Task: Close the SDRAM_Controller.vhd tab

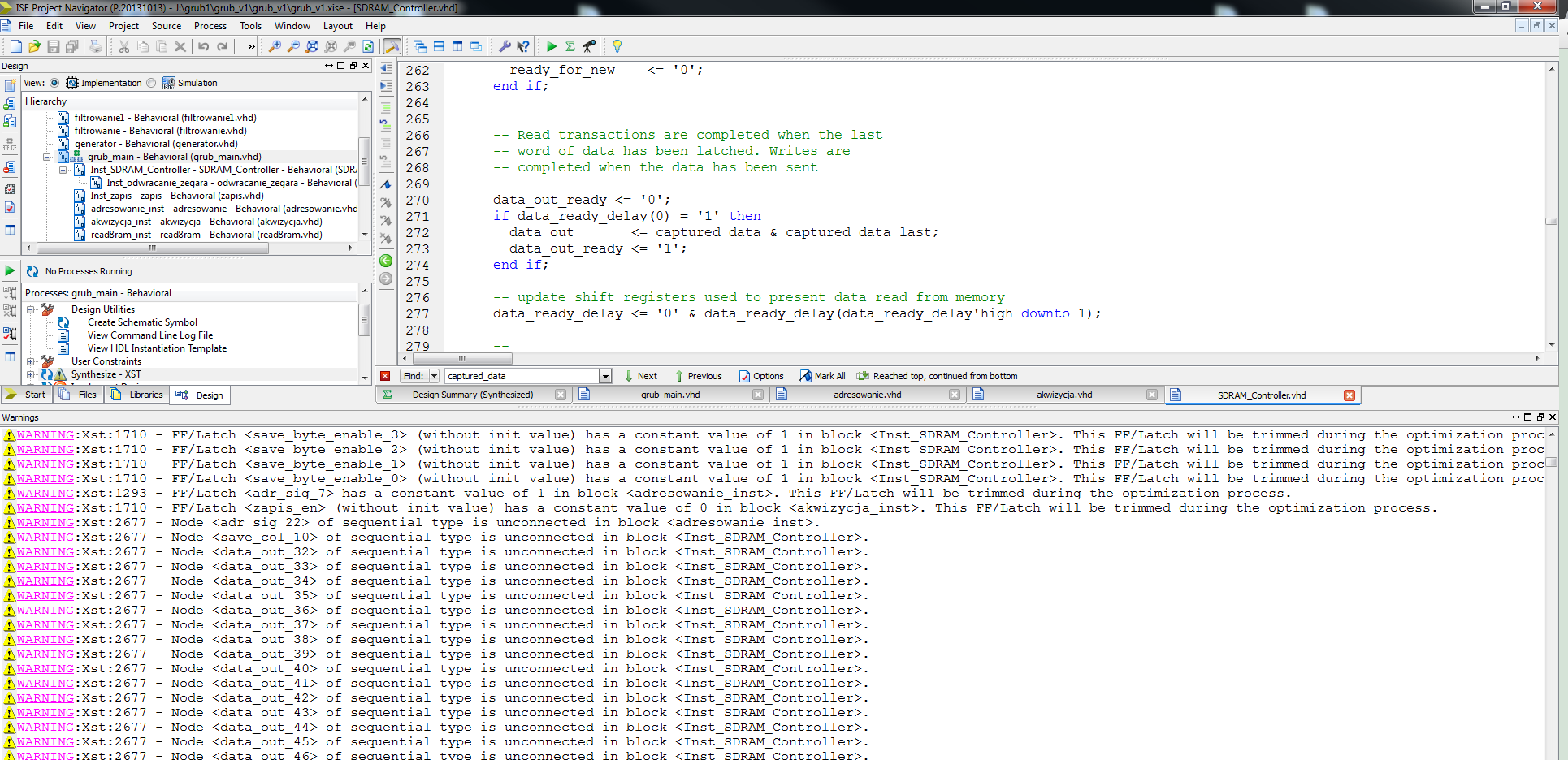Action: tap(1349, 395)
